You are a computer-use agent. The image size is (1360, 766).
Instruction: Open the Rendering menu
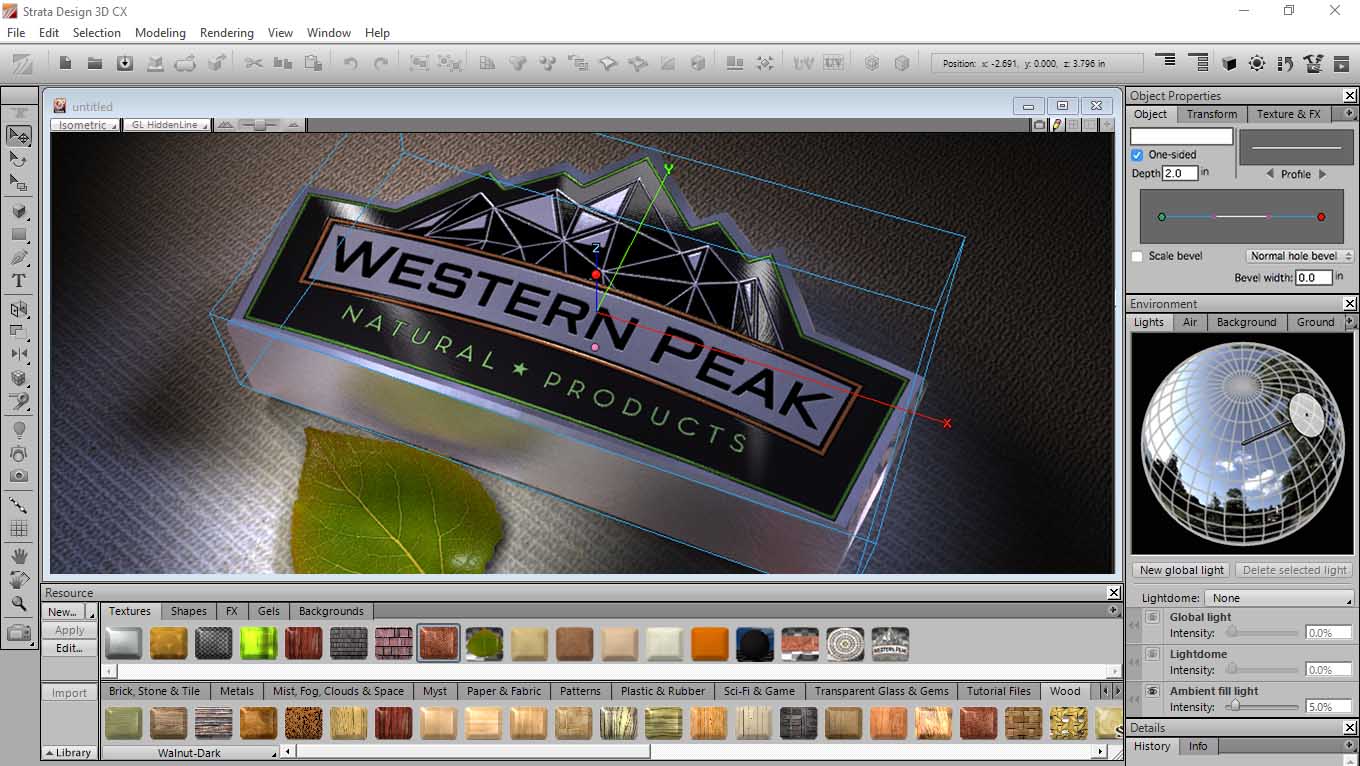[227, 33]
